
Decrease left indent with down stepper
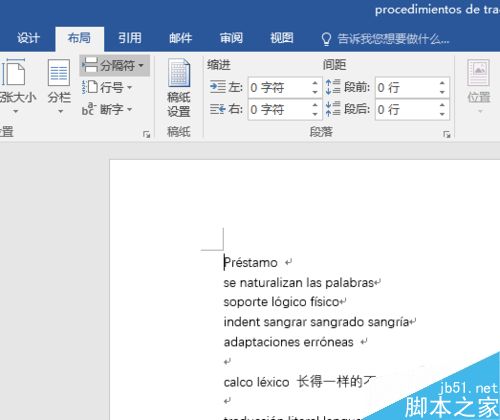pos(315,92)
